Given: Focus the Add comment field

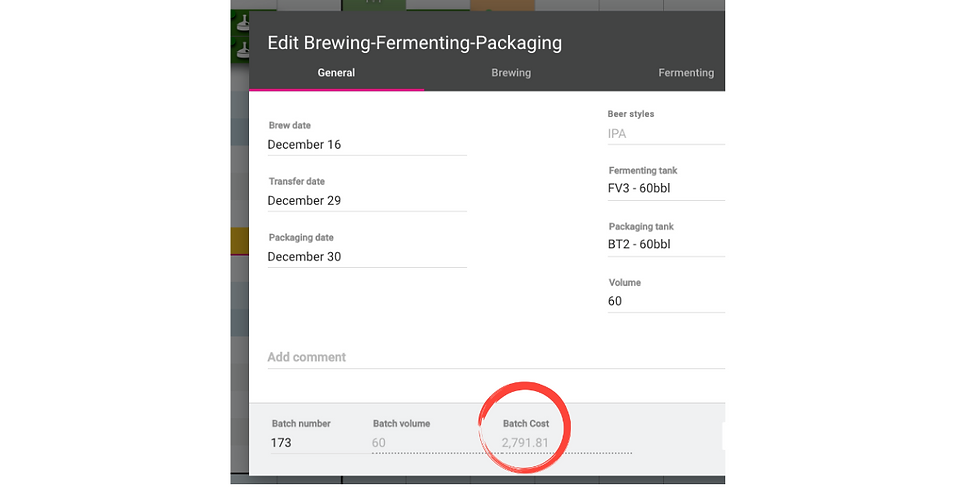Looking at the screenshot, I should point(496,358).
